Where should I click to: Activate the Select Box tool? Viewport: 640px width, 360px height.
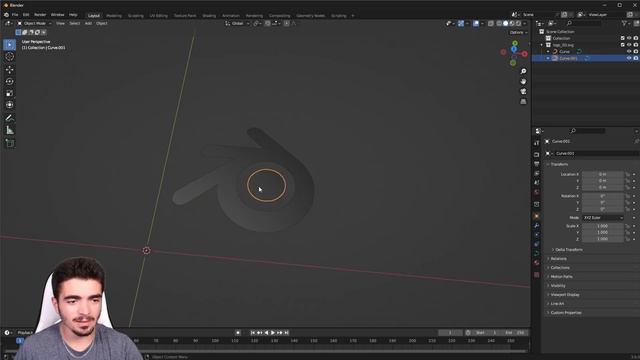(9, 44)
